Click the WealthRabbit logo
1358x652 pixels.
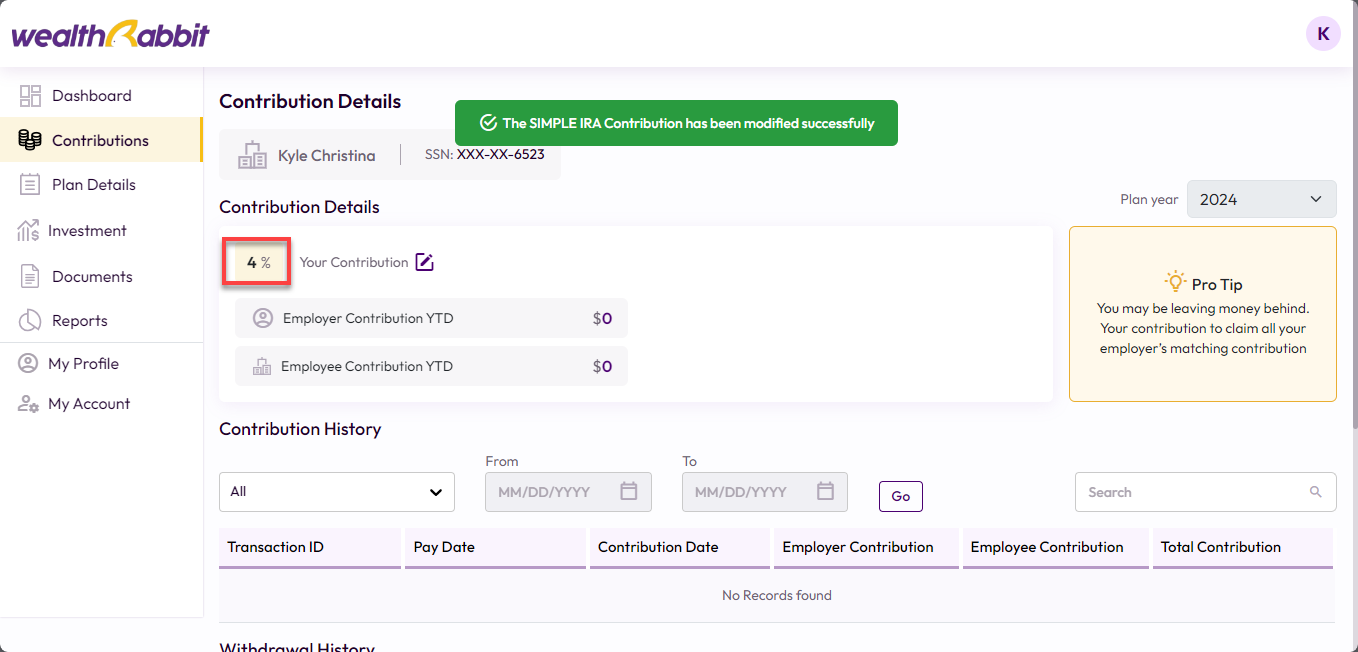[x=110, y=35]
